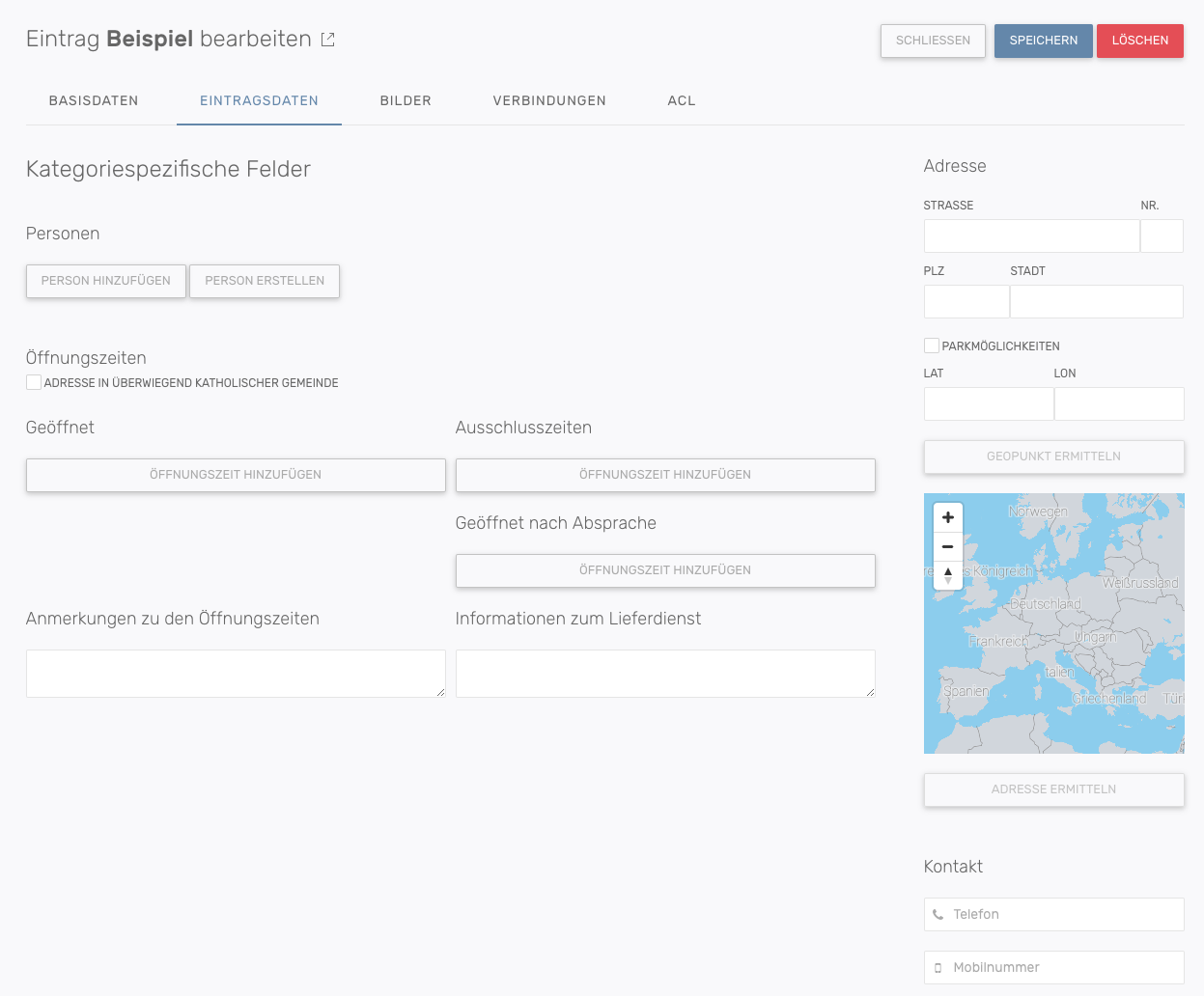Tick the katholischer Gemeinde address checkbox
Viewport: 1204px width, 996px height.
click(x=34, y=382)
